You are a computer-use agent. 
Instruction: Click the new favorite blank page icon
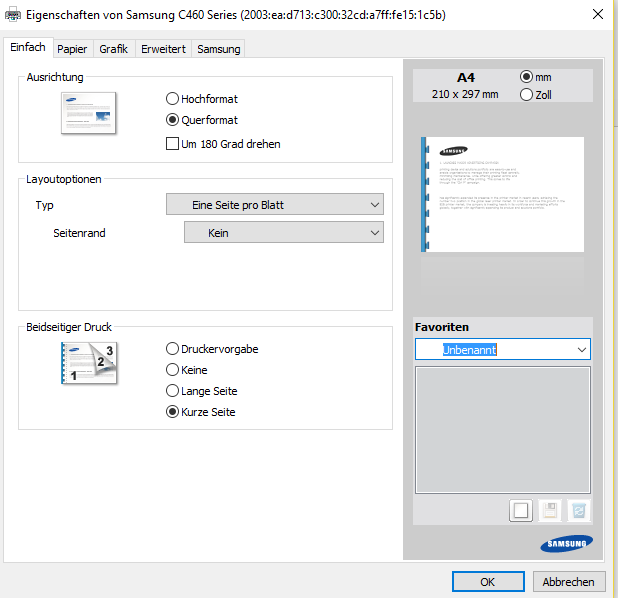pyautogui.click(x=521, y=510)
